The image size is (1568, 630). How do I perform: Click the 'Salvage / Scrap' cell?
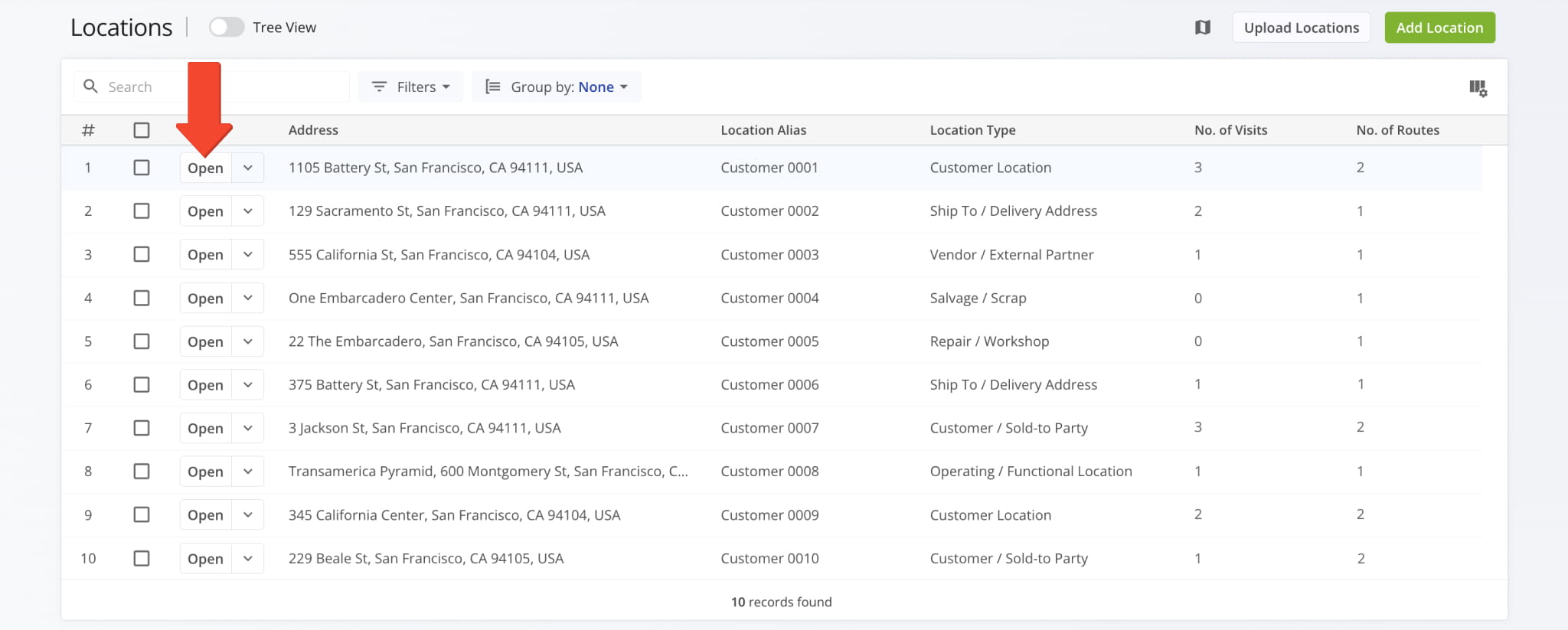978,298
